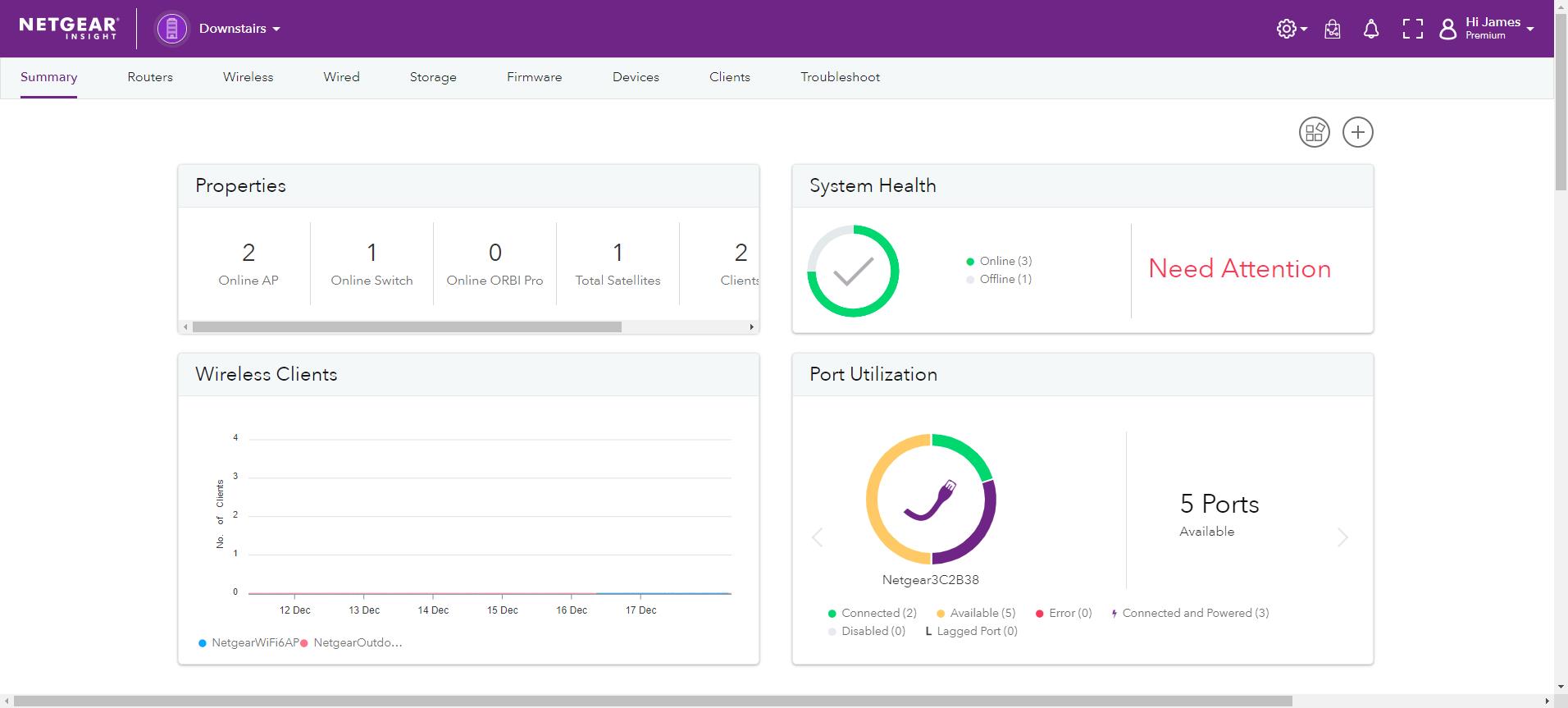Show next switch in Port Utilization
Image resolution: width=1568 pixels, height=708 pixels.
pos(1342,537)
